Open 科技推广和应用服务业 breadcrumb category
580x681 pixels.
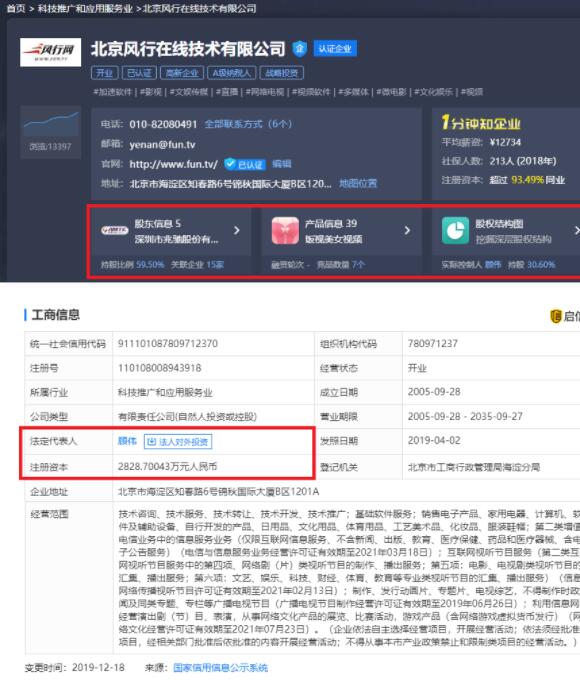tap(85, 8)
